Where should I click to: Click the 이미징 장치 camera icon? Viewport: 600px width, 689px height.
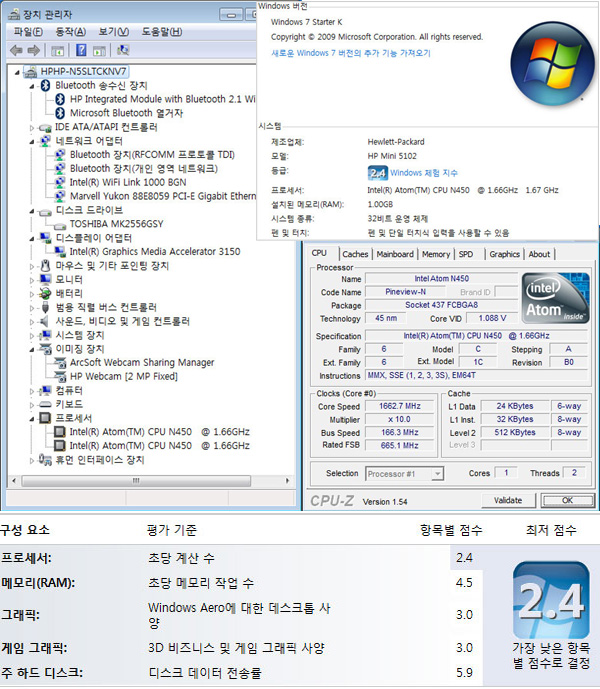(x=45, y=349)
